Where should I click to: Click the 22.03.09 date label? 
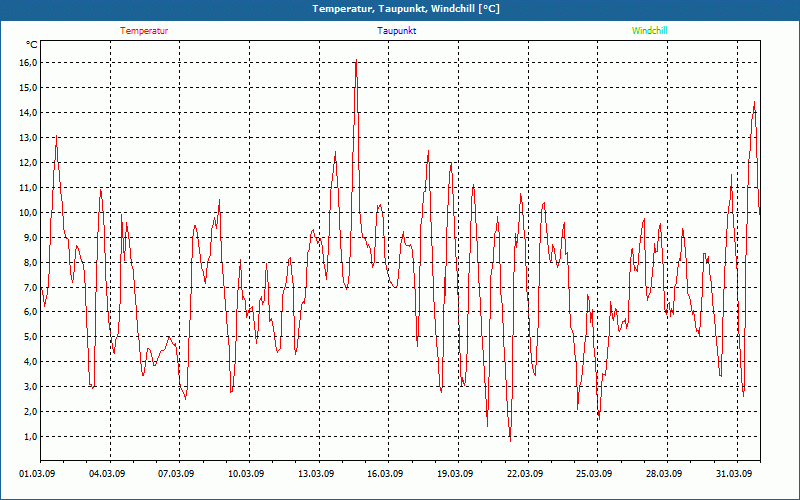[525, 473]
